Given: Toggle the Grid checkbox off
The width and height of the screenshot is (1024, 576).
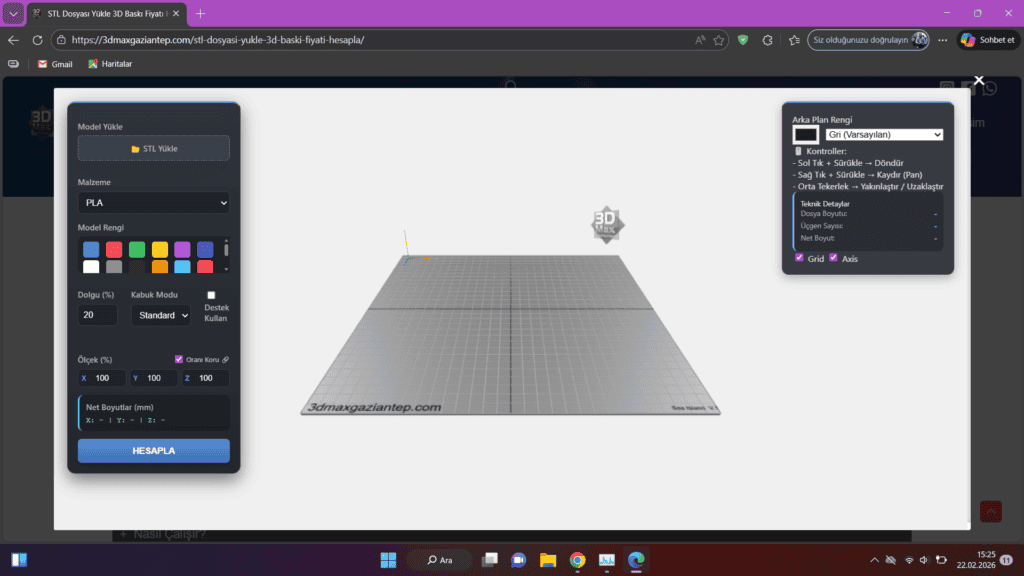Looking at the screenshot, I should coord(799,258).
